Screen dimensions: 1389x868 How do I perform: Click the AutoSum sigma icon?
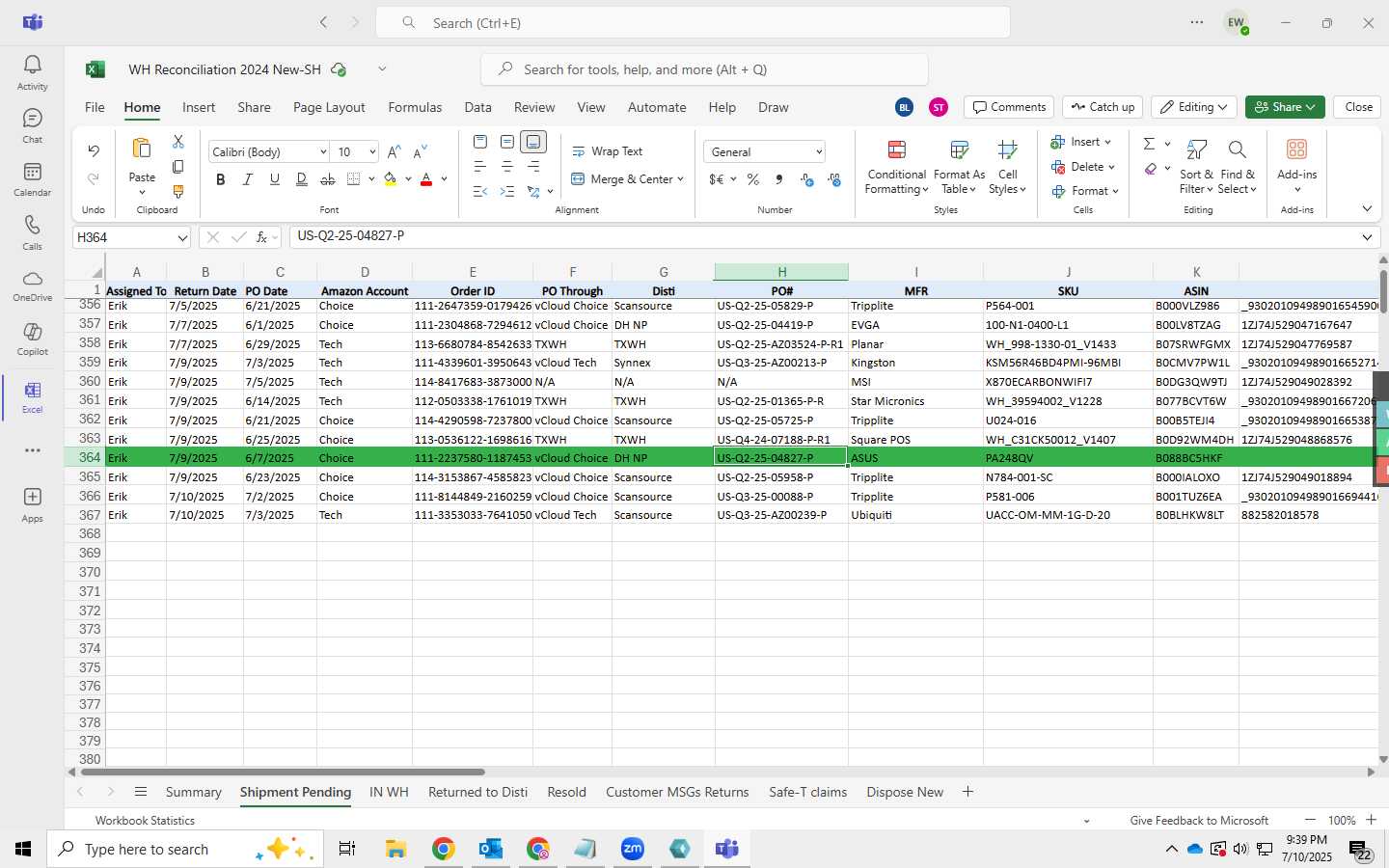pyautogui.click(x=1149, y=144)
